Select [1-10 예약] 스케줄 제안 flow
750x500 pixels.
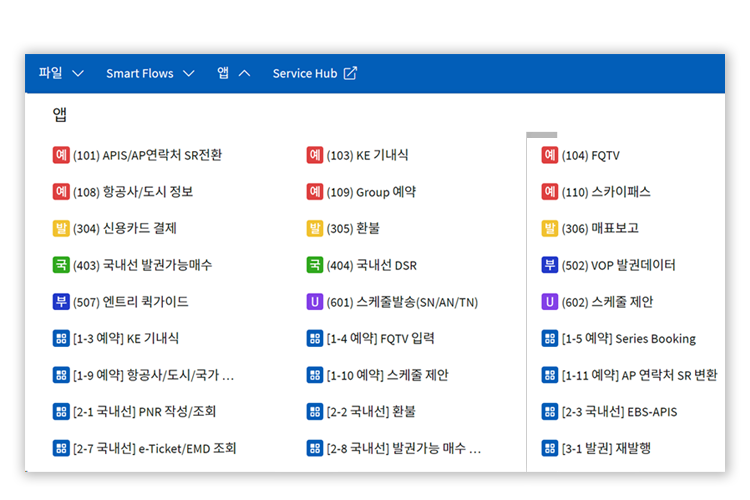point(387,375)
